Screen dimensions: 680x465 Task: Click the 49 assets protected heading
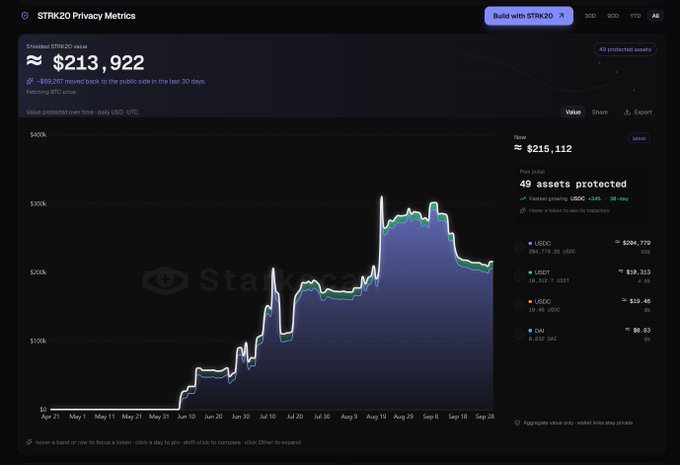[x=573, y=184]
